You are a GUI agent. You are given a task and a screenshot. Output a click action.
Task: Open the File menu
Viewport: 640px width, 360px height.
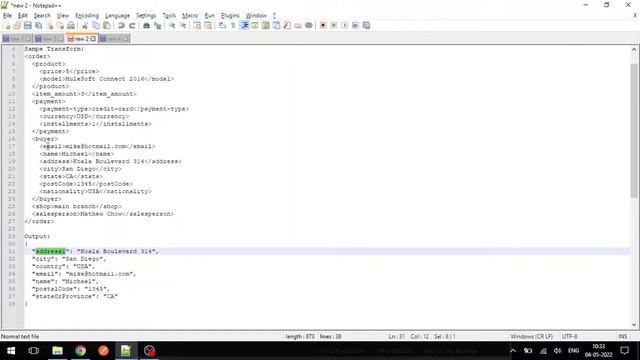[x=7, y=16]
